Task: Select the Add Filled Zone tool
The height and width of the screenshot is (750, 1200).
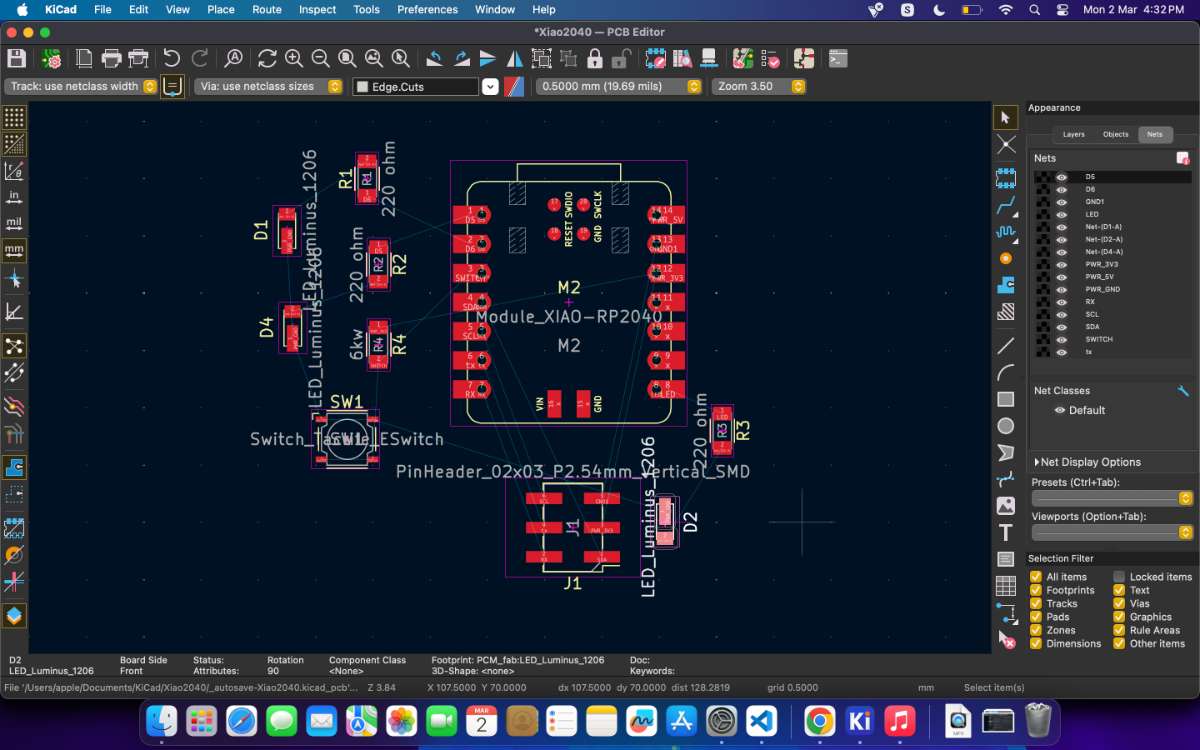Action: coord(1006,285)
